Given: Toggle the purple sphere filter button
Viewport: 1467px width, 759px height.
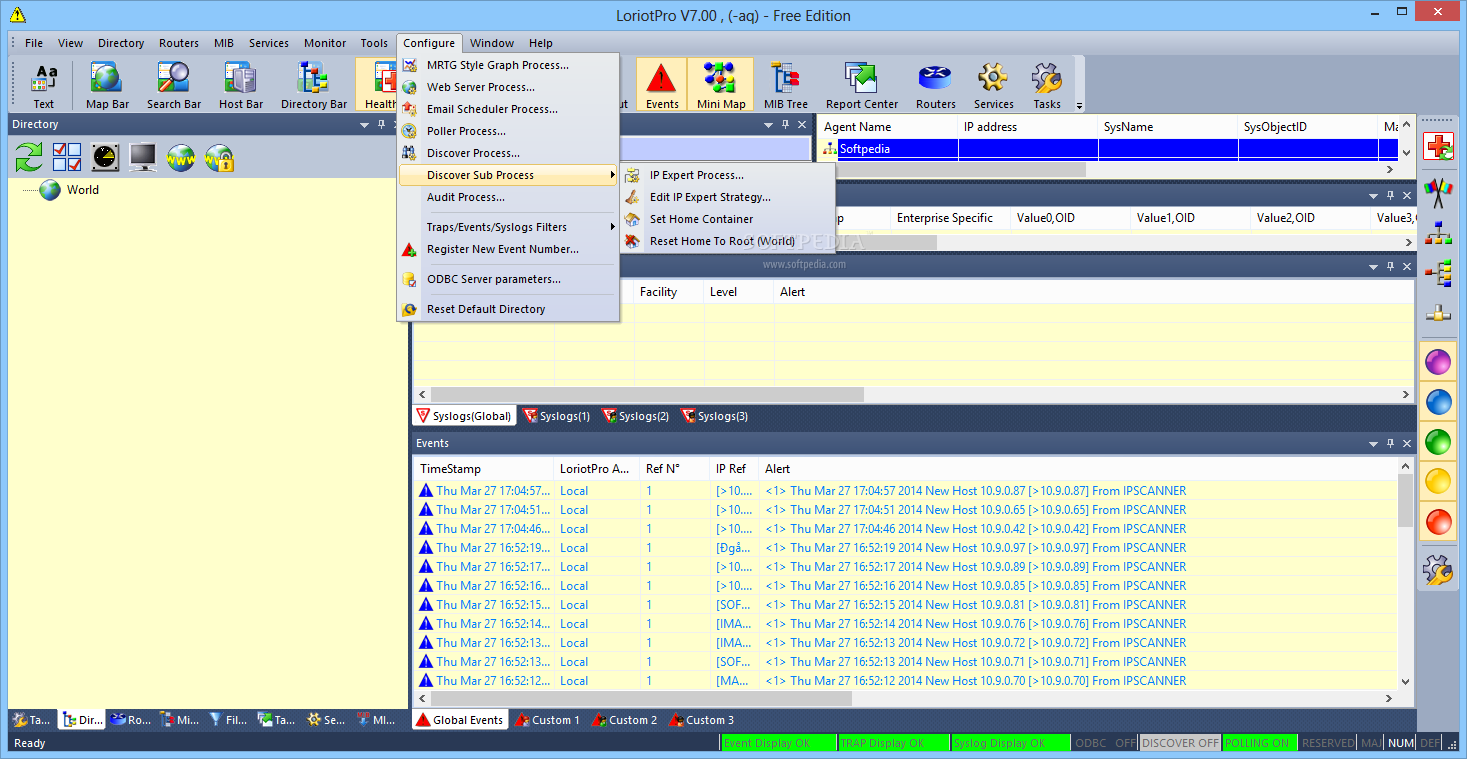Looking at the screenshot, I should [x=1439, y=361].
